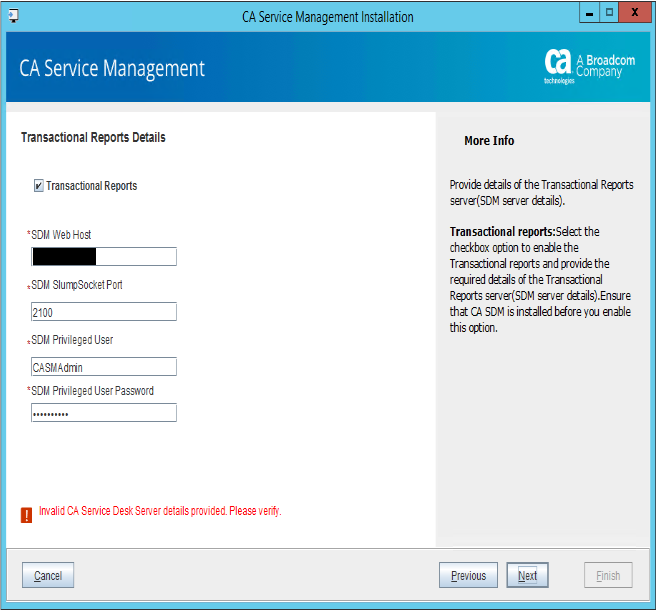Click the installer window icon in title bar
Image resolution: width=658 pixels, height=610 pixels.
click(13, 16)
